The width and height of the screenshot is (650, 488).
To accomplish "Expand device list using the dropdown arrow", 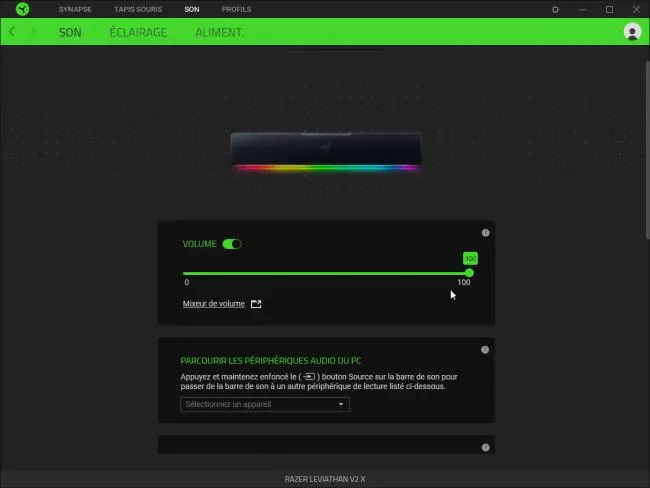I will click(x=341, y=404).
